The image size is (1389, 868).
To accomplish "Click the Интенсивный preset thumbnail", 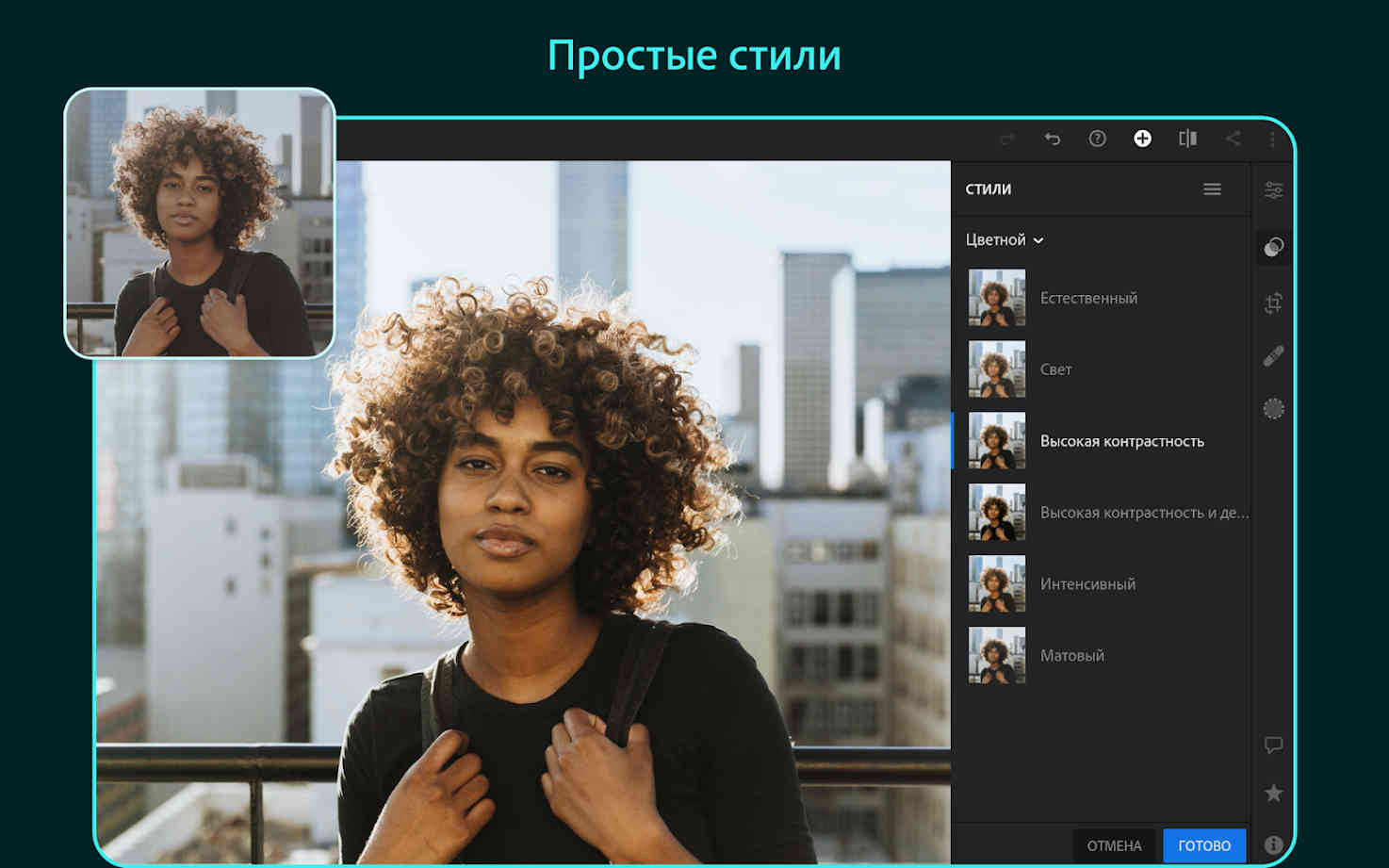I will (x=997, y=584).
